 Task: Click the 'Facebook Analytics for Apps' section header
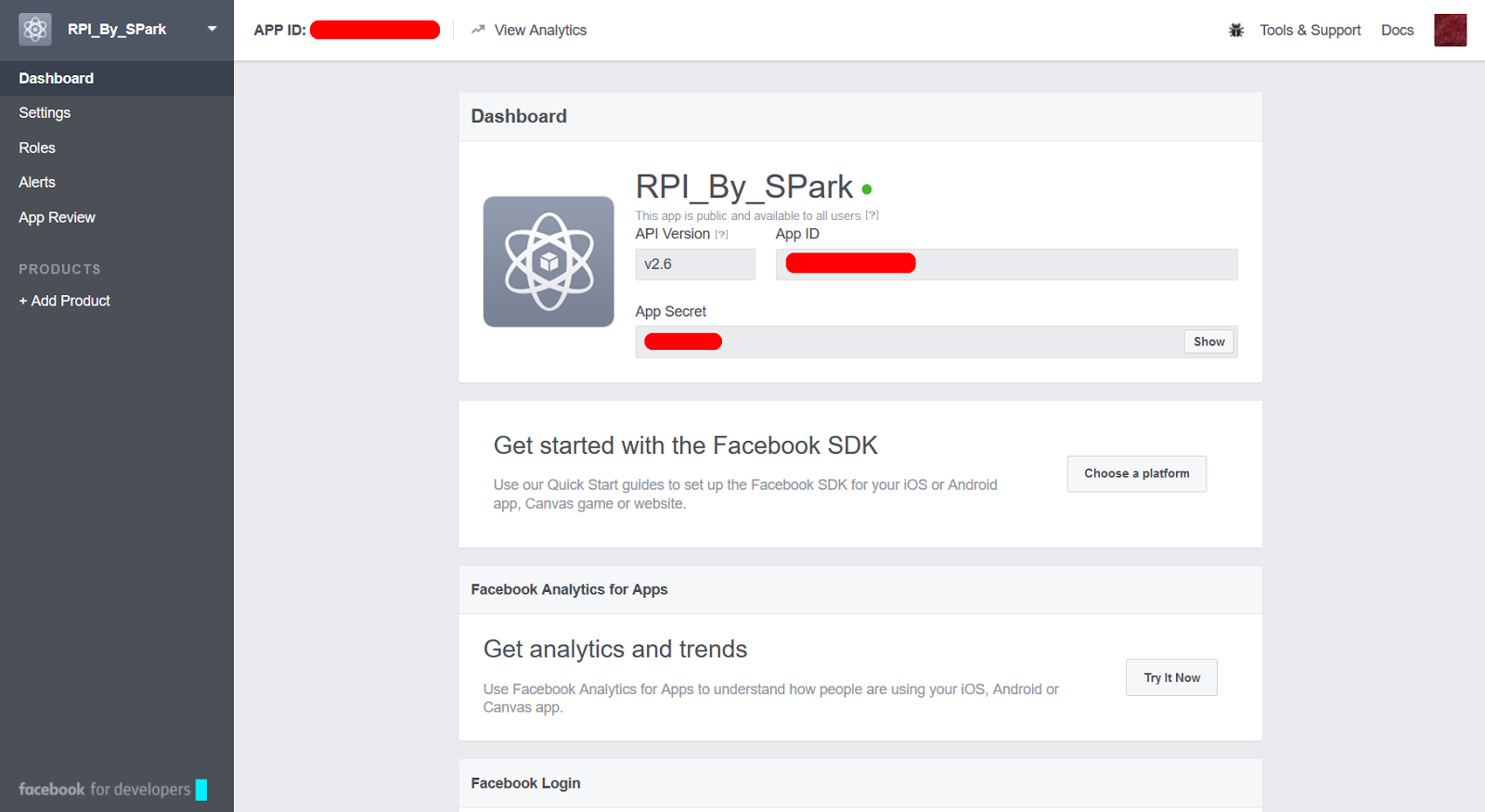(x=569, y=589)
